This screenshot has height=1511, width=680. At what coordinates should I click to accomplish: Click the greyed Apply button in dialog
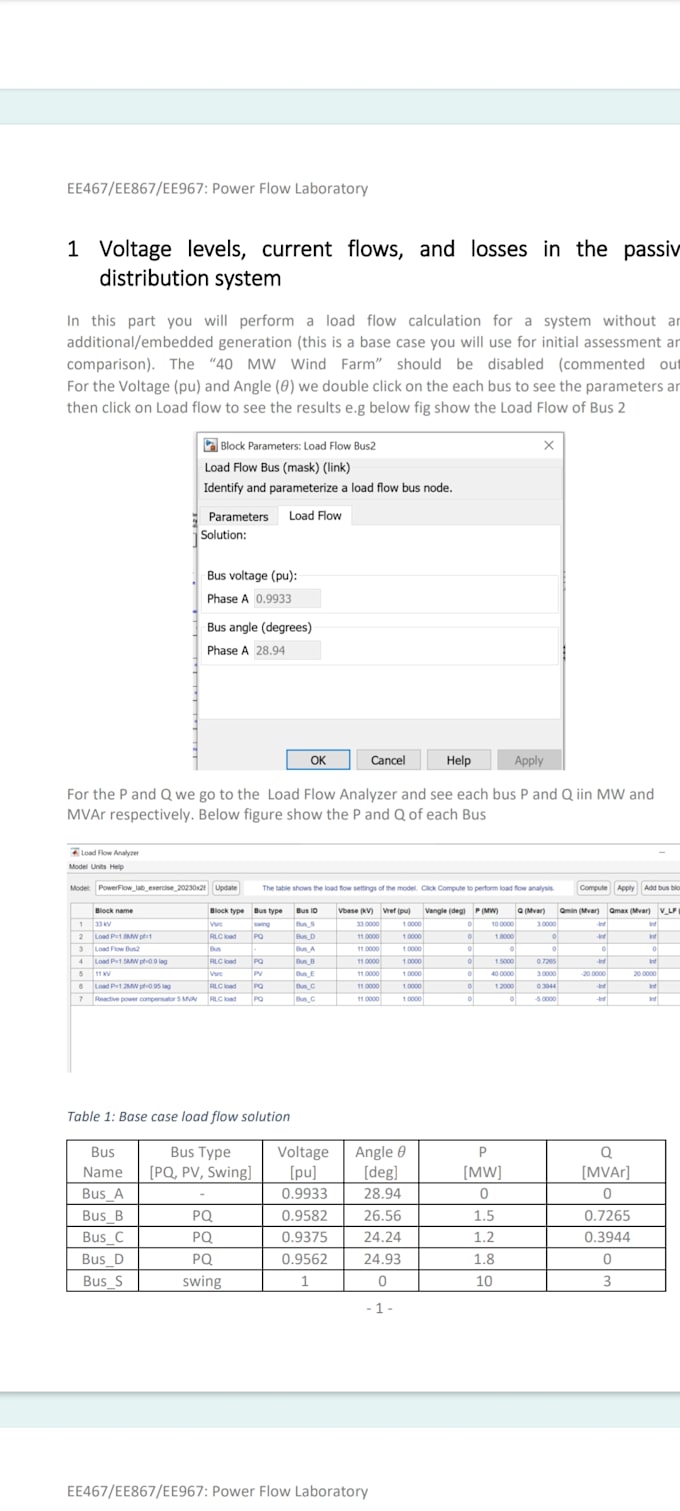click(x=528, y=760)
